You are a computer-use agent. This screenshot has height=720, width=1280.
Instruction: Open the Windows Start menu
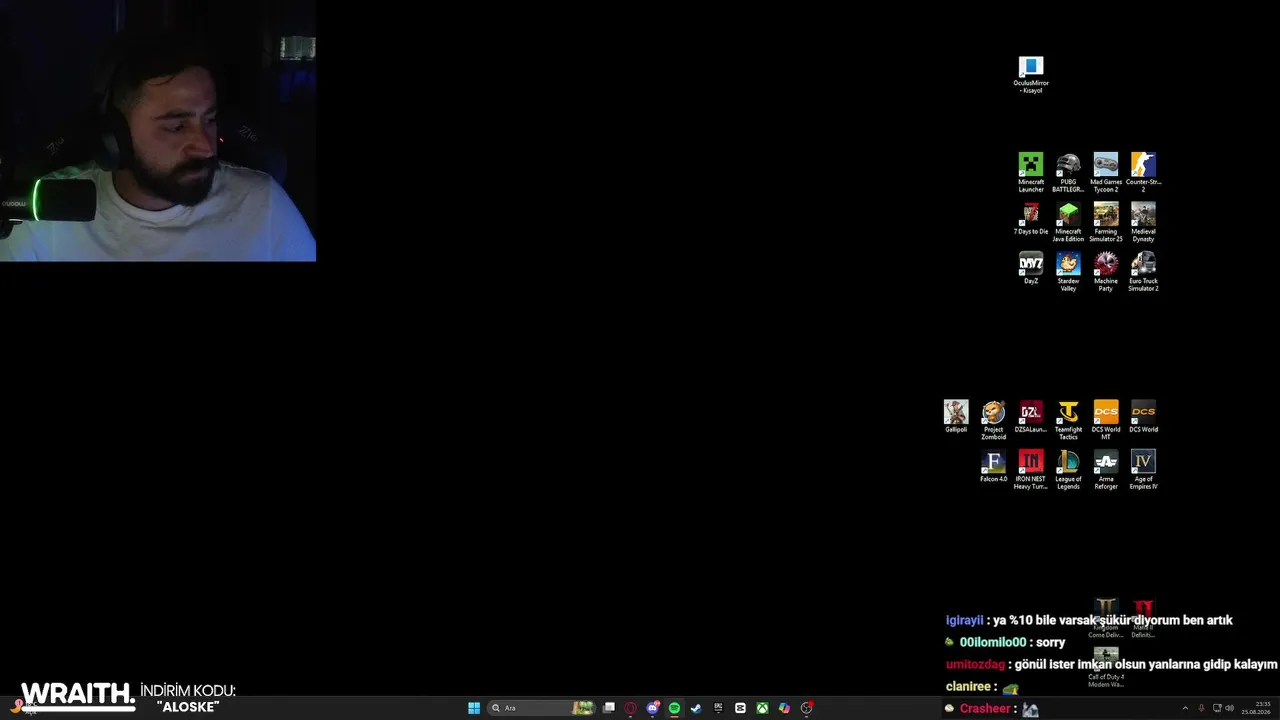(x=474, y=708)
